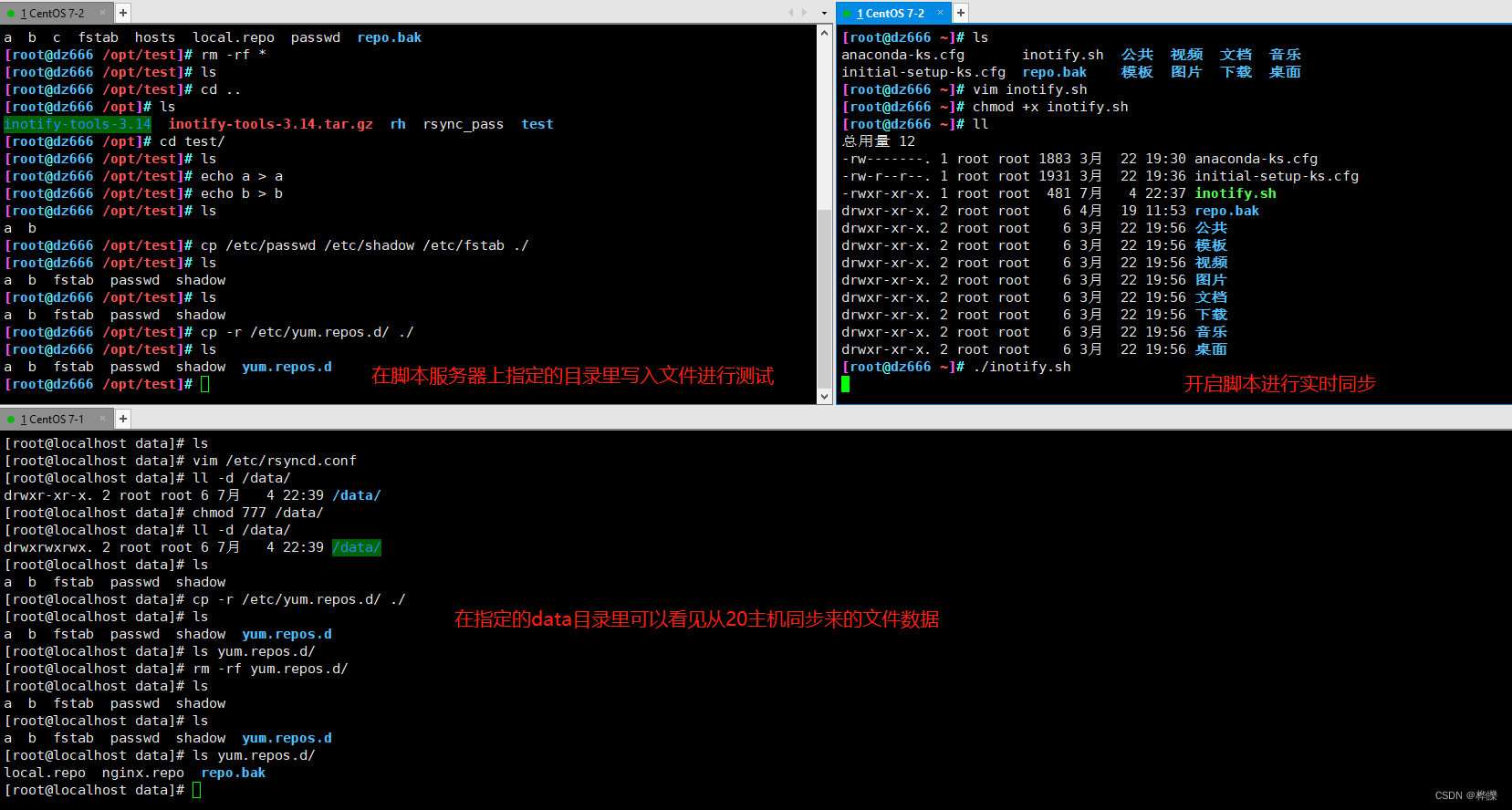Screen dimensions: 1512x810
Task: Click the highlighted inotify-tools-3.14 directory name
Action: coord(78,124)
